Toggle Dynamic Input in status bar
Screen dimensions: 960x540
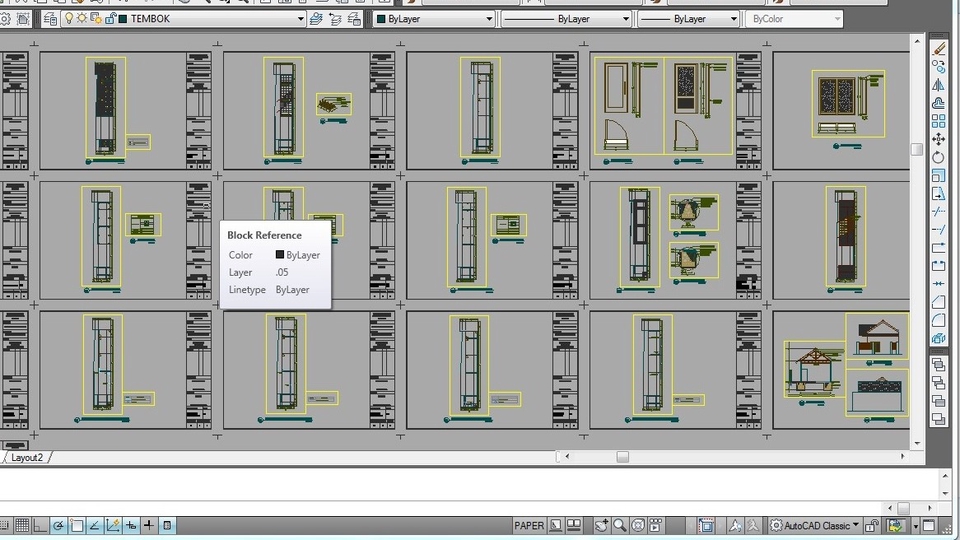tap(130, 525)
